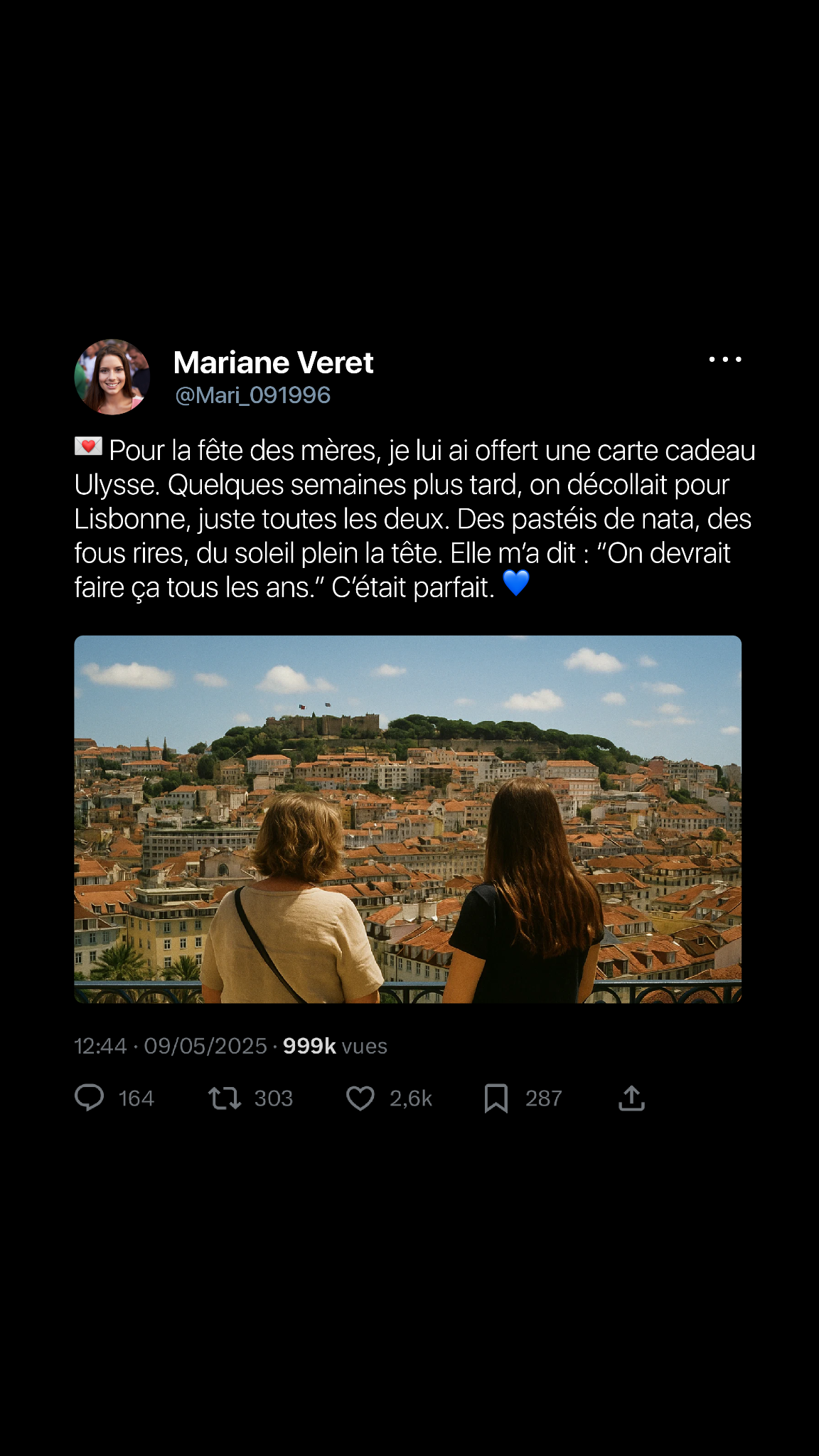
Task: Click the 164 replies count
Action: click(136, 1098)
